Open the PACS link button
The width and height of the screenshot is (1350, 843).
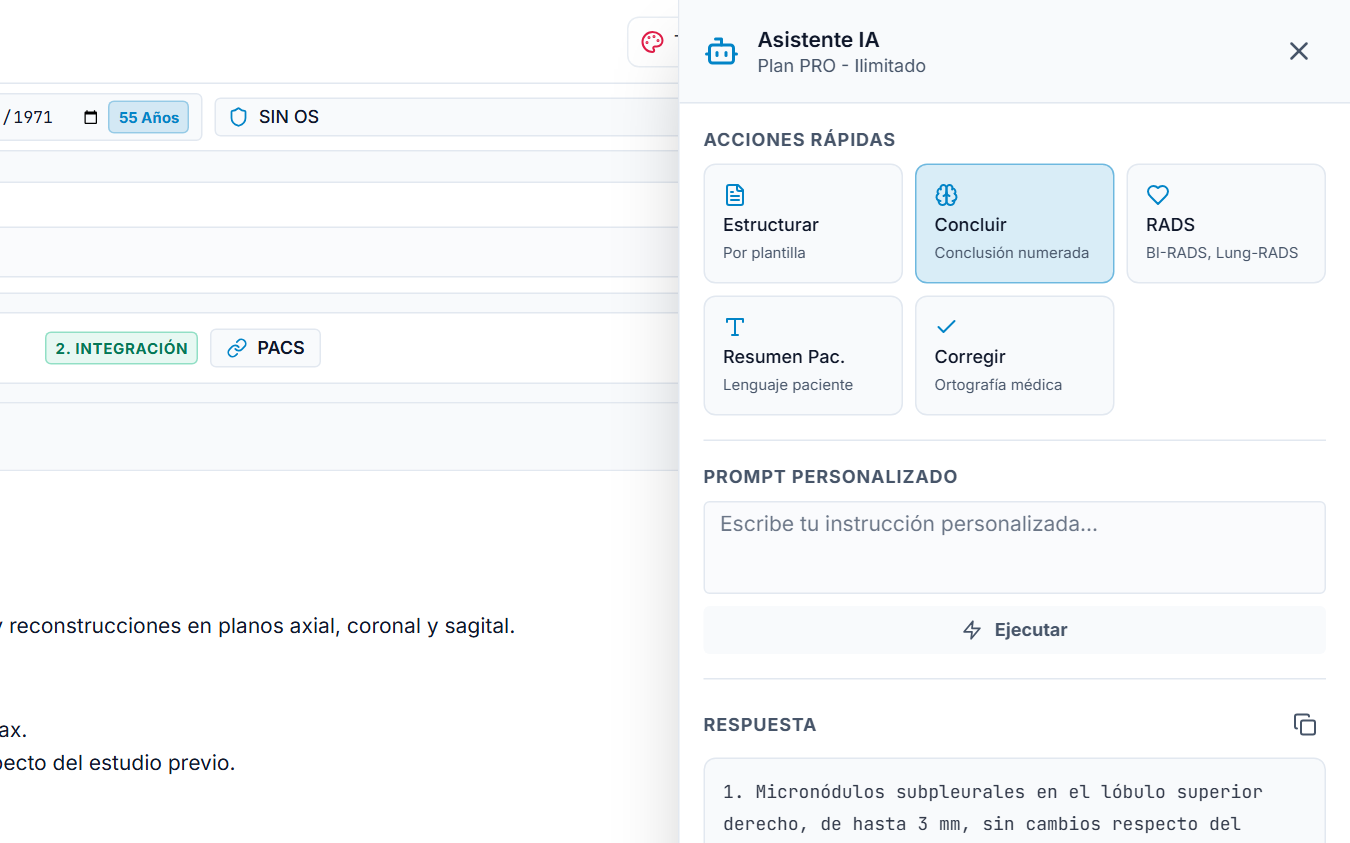click(x=265, y=348)
